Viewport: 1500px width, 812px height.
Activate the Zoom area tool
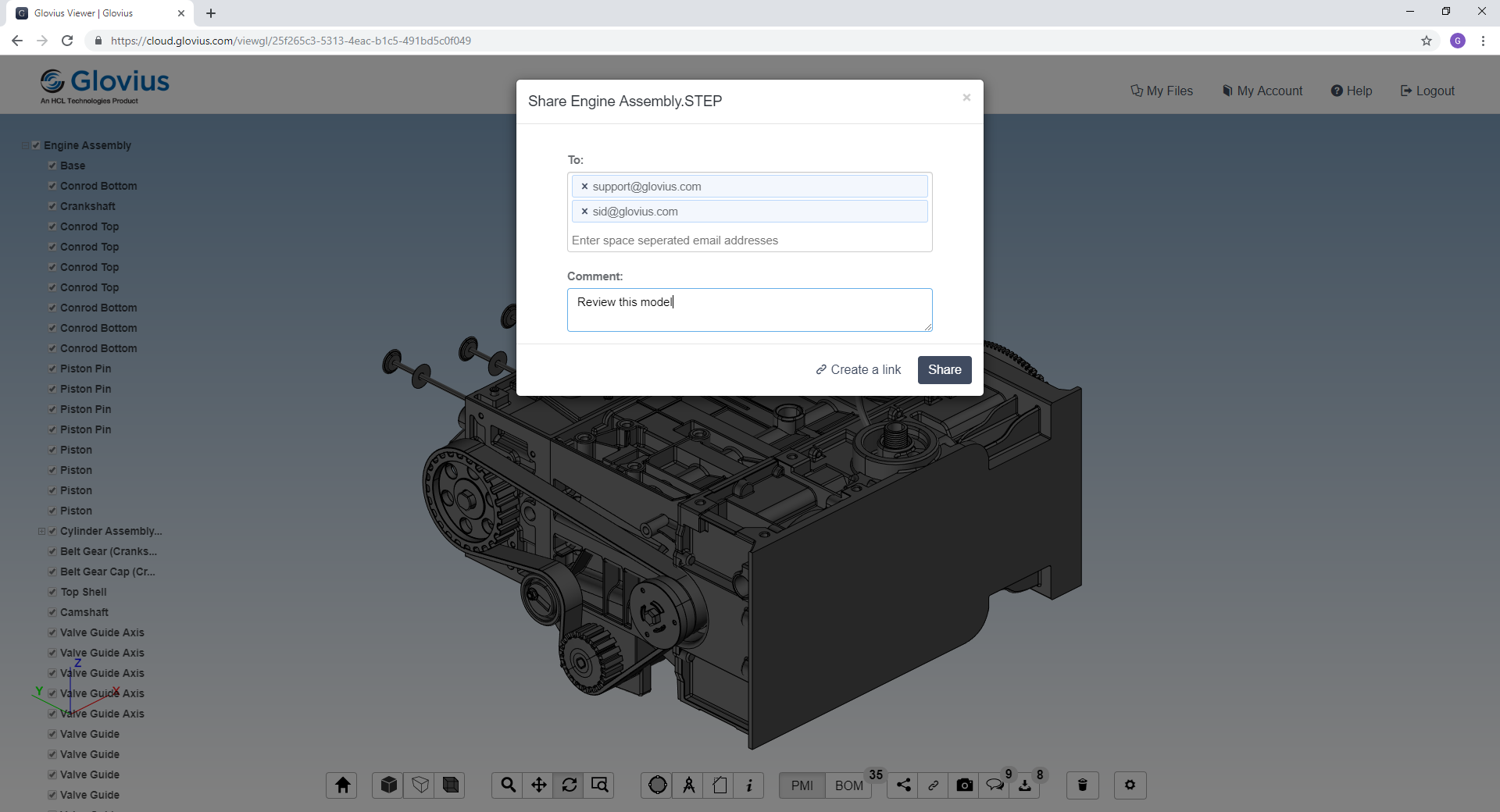tap(599, 785)
